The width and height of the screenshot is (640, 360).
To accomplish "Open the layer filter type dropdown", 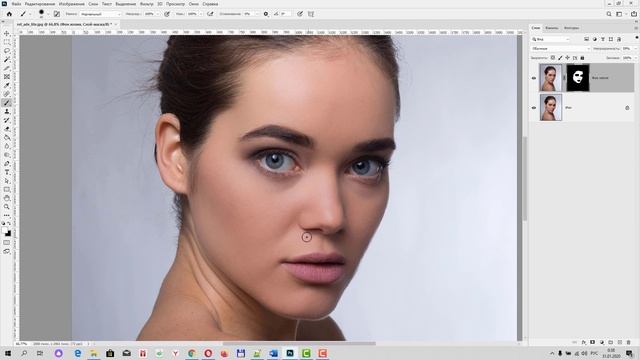I will point(550,39).
